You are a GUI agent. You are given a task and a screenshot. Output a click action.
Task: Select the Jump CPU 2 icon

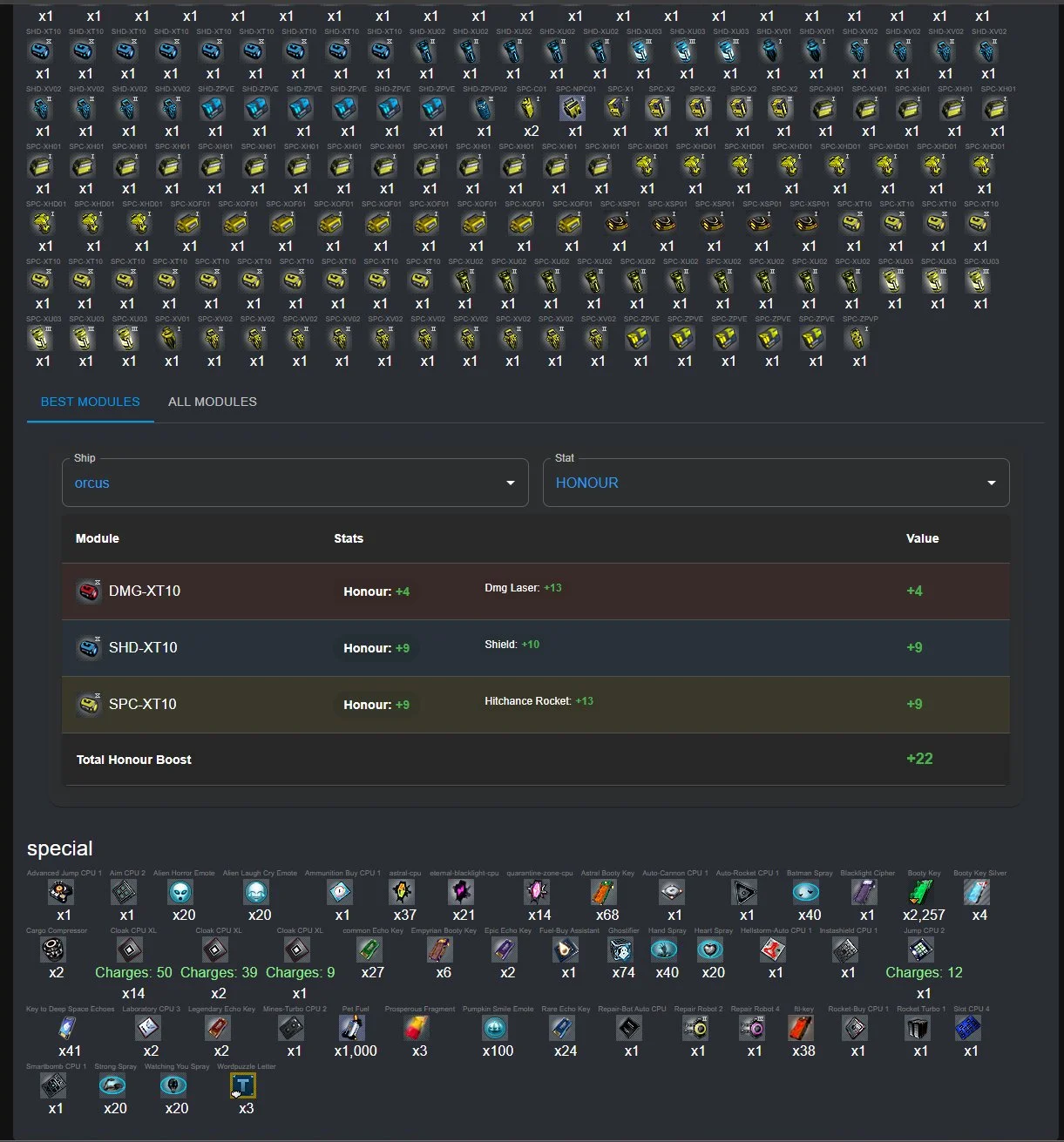921,949
